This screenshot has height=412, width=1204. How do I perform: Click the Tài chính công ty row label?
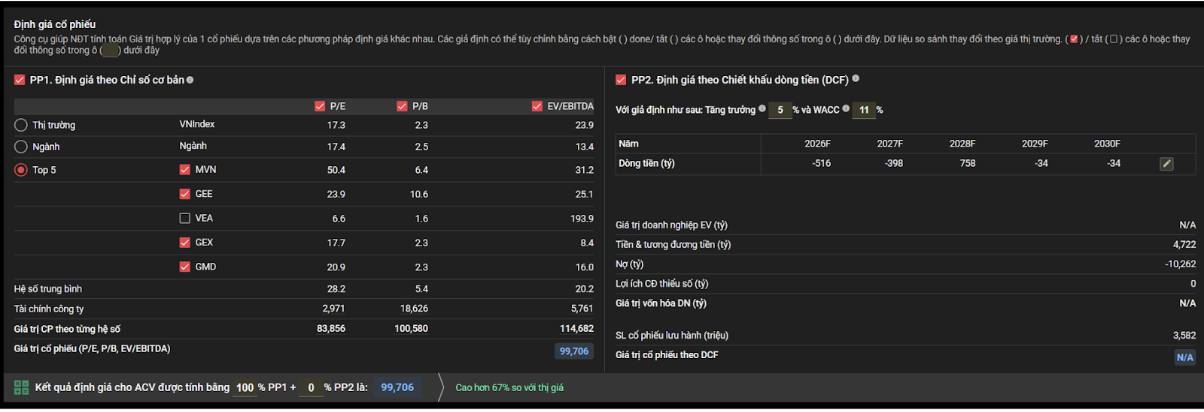point(49,309)
